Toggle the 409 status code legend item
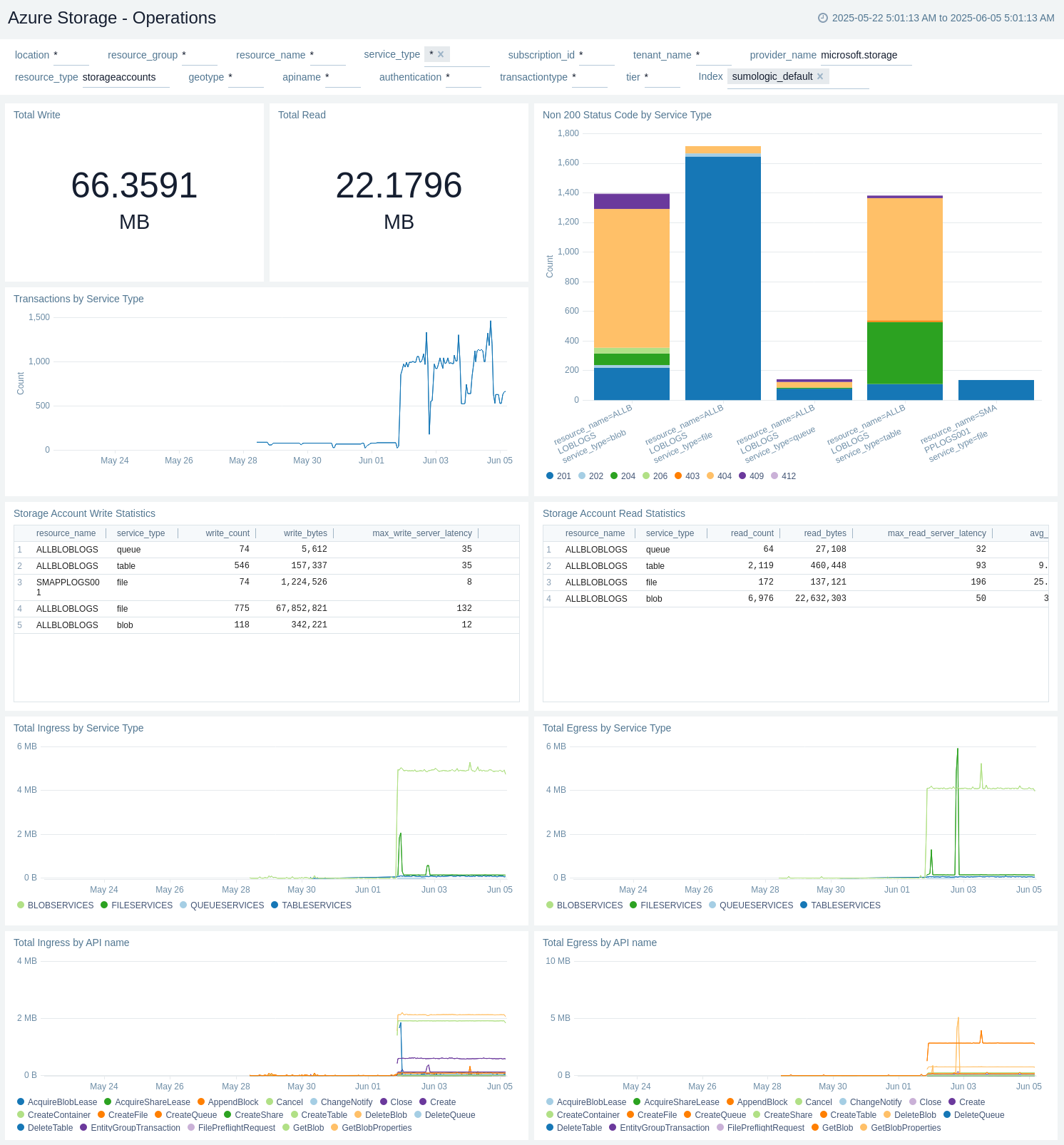Viewport: 1064px width, 1145px height. 752,476
